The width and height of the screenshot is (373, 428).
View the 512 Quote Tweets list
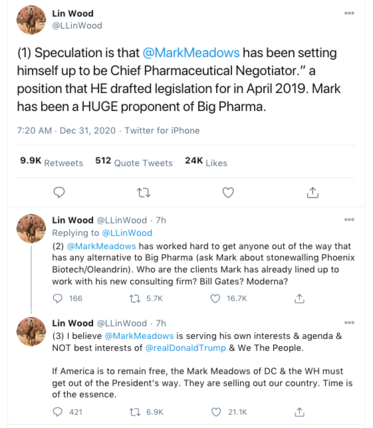pyautogui.click(x=134, y=162)
